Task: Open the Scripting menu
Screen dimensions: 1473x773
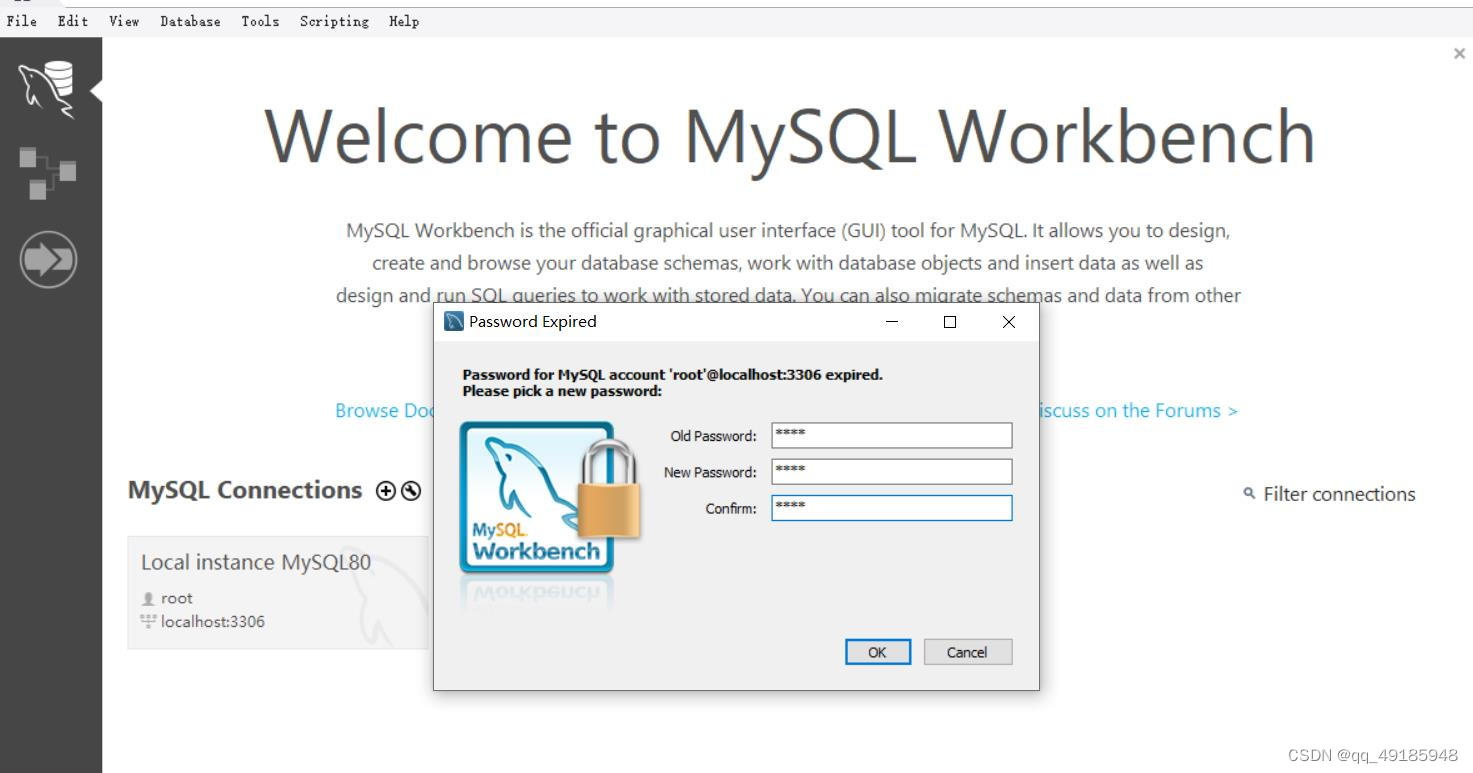Action: coord(334,21)
